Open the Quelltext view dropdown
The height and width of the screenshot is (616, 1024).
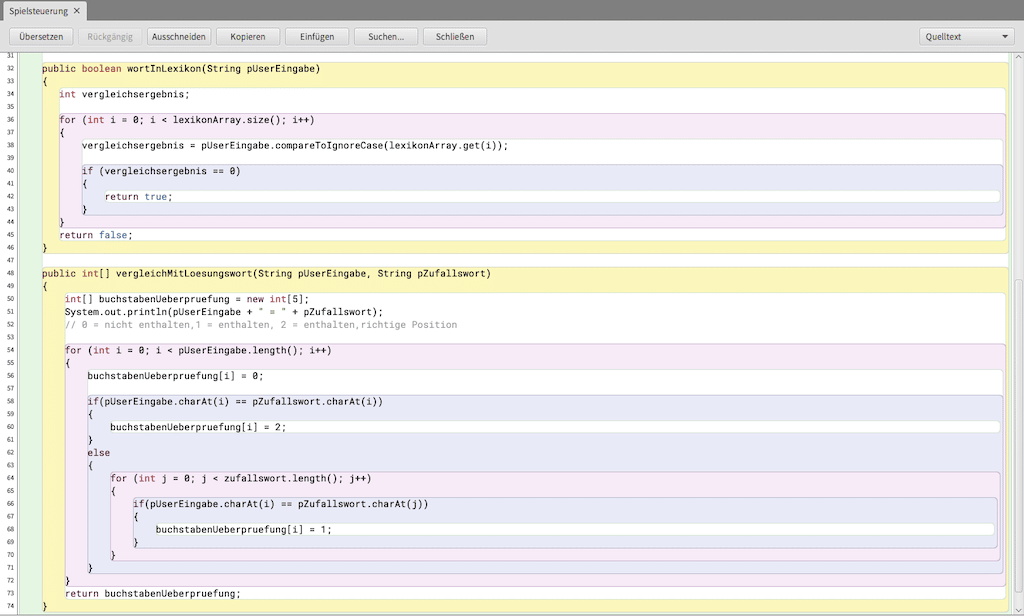[966, 36]
